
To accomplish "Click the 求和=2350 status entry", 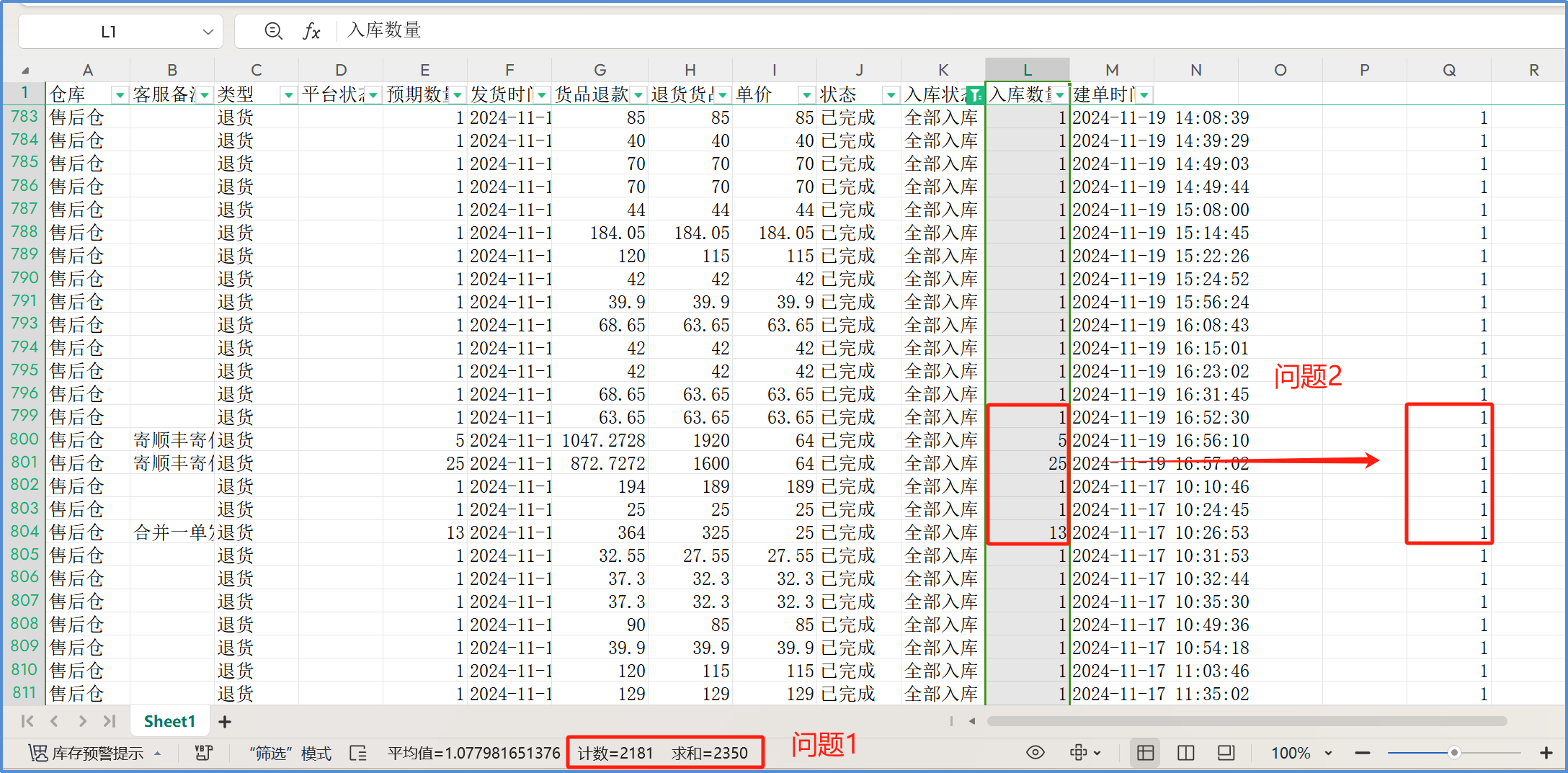I will 710,753.
